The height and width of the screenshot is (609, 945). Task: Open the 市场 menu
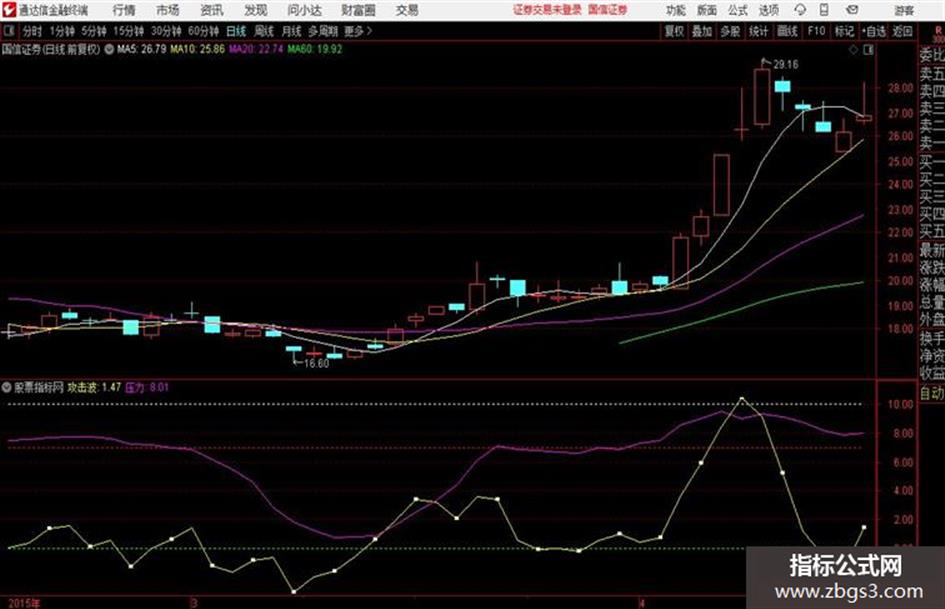[x=168, y=10]
